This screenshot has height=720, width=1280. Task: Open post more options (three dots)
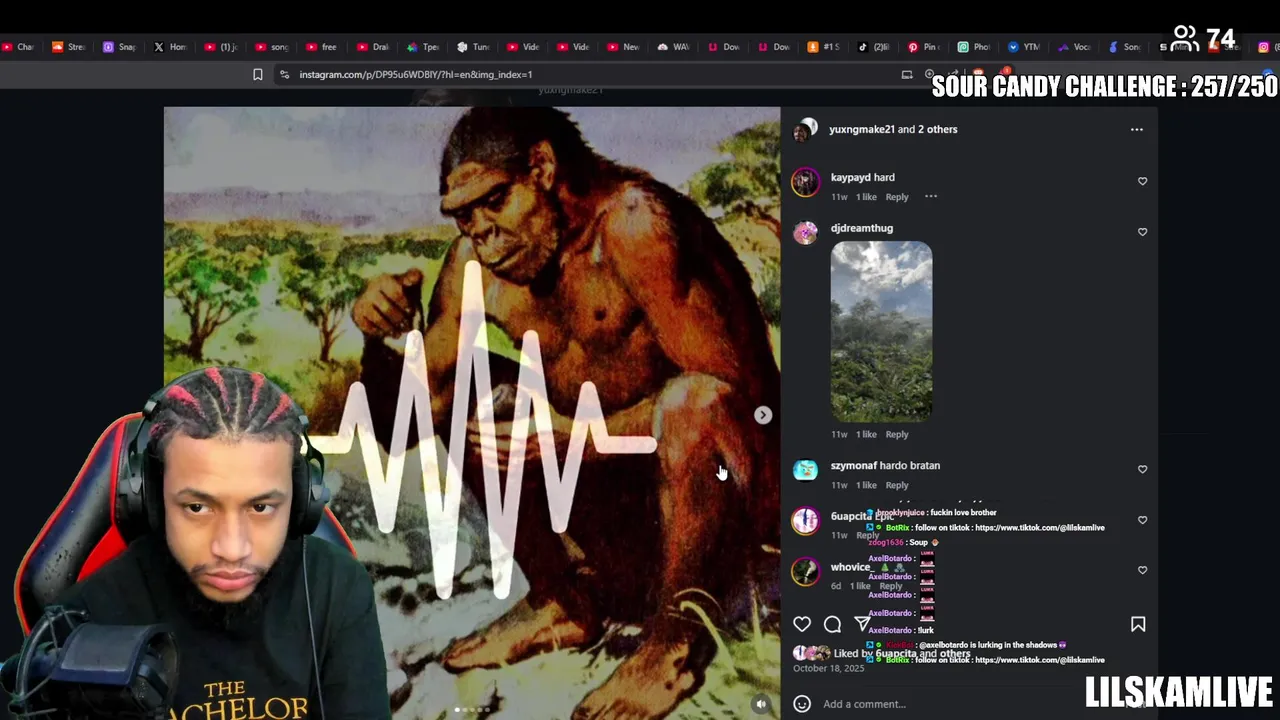pyautogui.click(x=1136, y=129)
